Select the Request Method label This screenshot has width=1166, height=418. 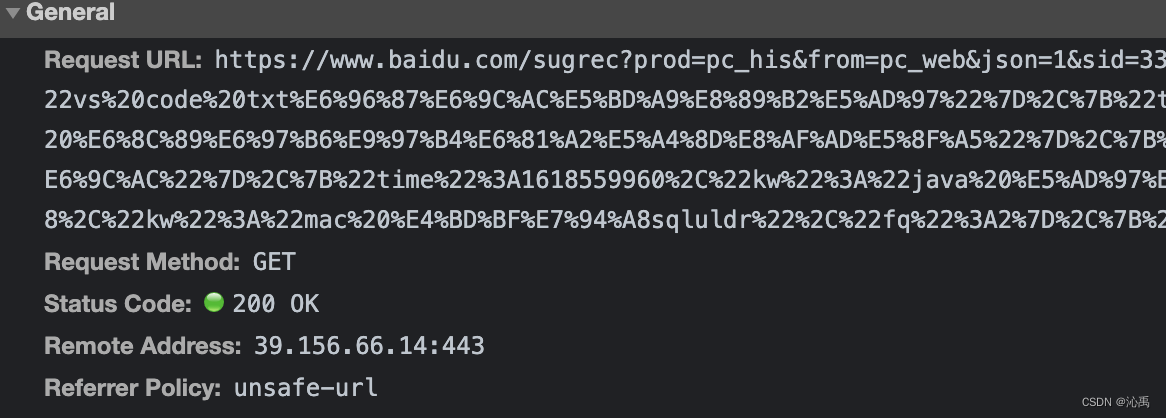[x=142, y=262]
